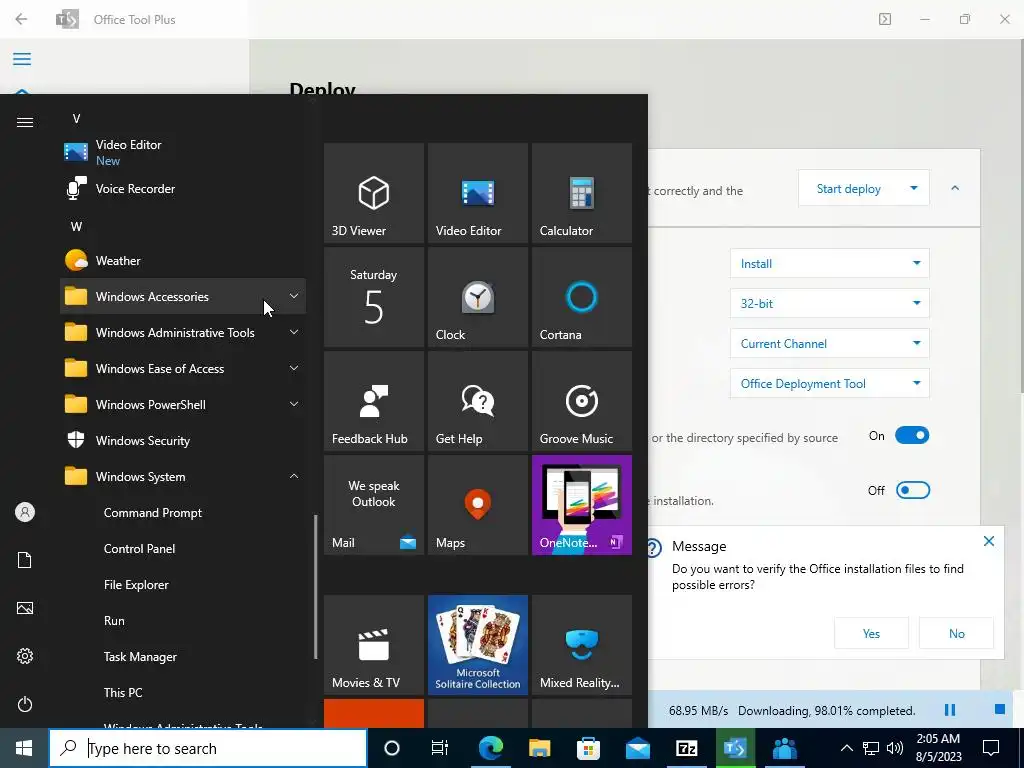
Task: Go back in Office Tool Plus
Action: click(21, 19)
